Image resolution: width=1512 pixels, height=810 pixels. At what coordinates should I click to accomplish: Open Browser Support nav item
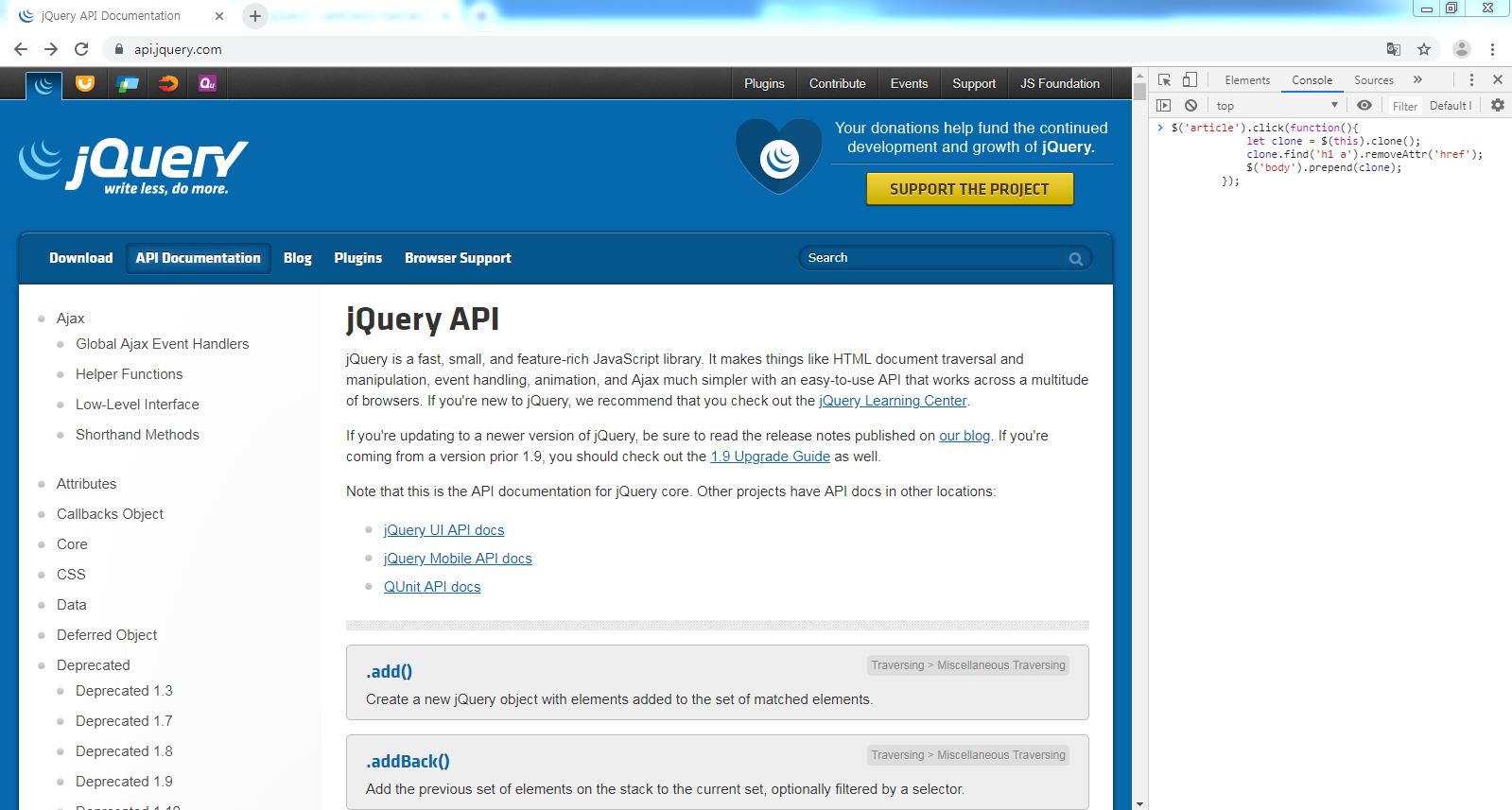(x=458, y=258)
